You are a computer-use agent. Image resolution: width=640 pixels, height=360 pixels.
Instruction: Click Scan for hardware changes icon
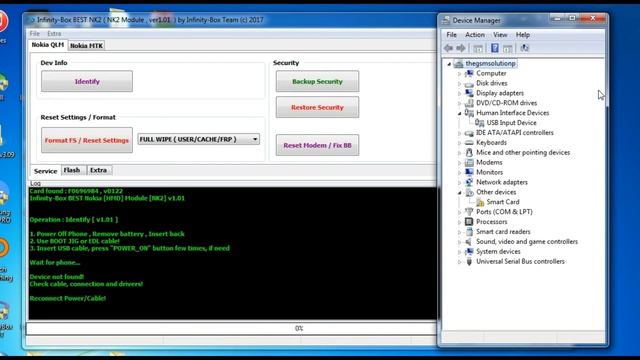coord(524,48)
